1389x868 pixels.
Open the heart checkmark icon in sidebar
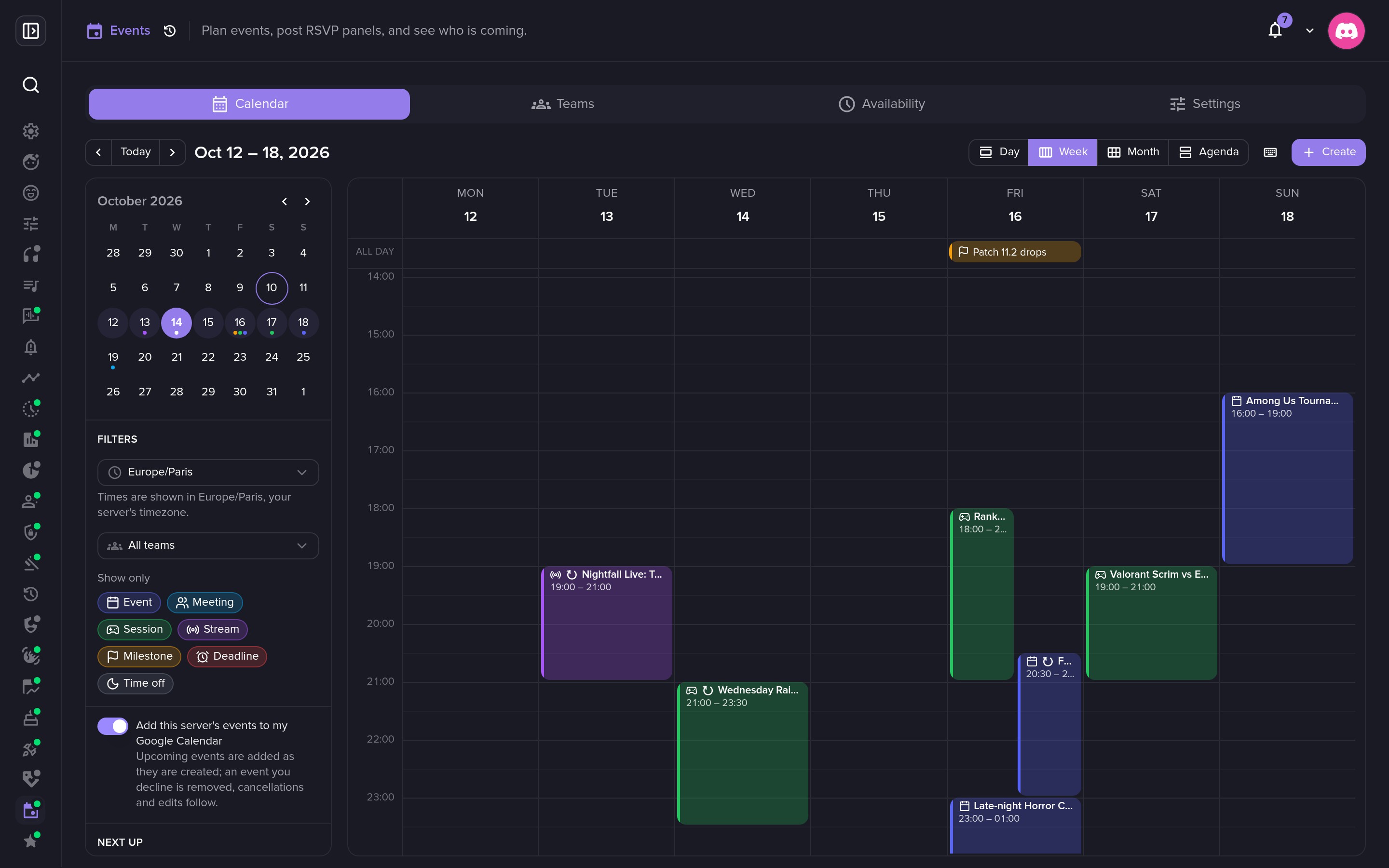(30, 779)
